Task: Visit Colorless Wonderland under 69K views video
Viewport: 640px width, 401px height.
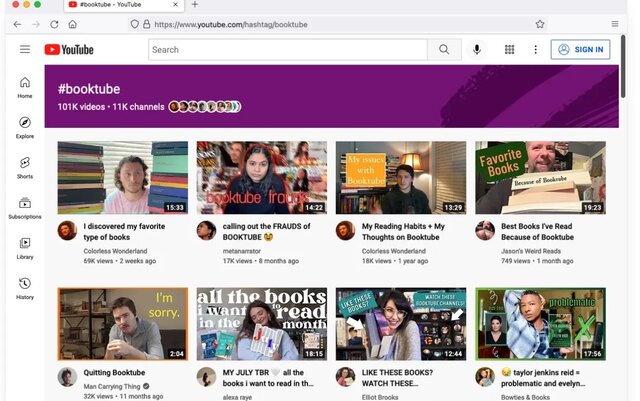Action: pyautogui.click(x=116, y=251)
